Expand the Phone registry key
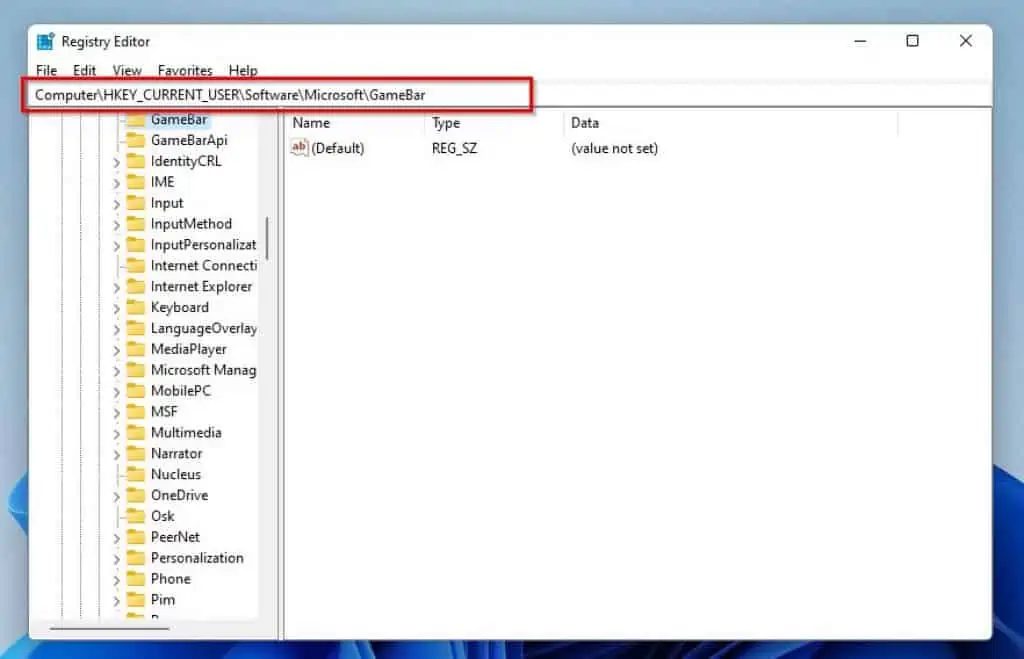The height and width of the screenshot is (659, 1024). 119,578
